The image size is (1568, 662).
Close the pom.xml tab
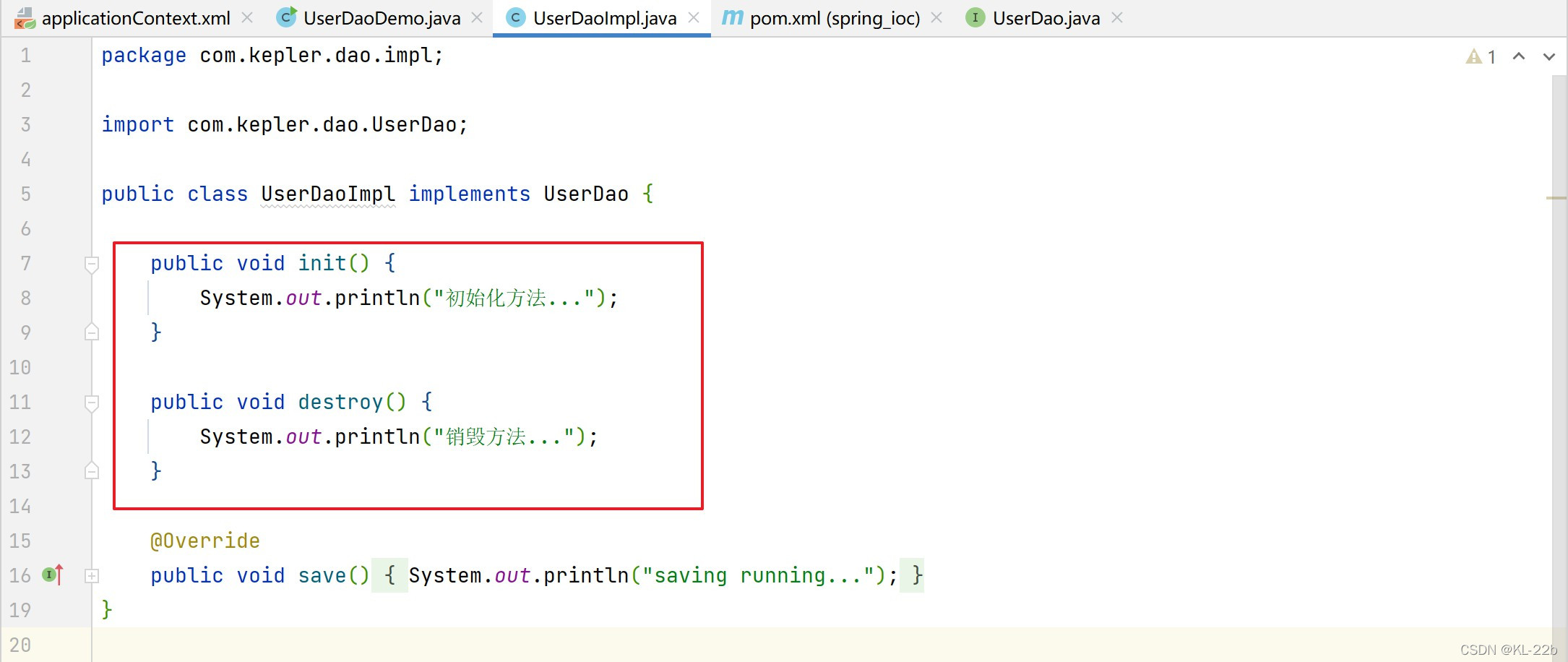(936, 17)
